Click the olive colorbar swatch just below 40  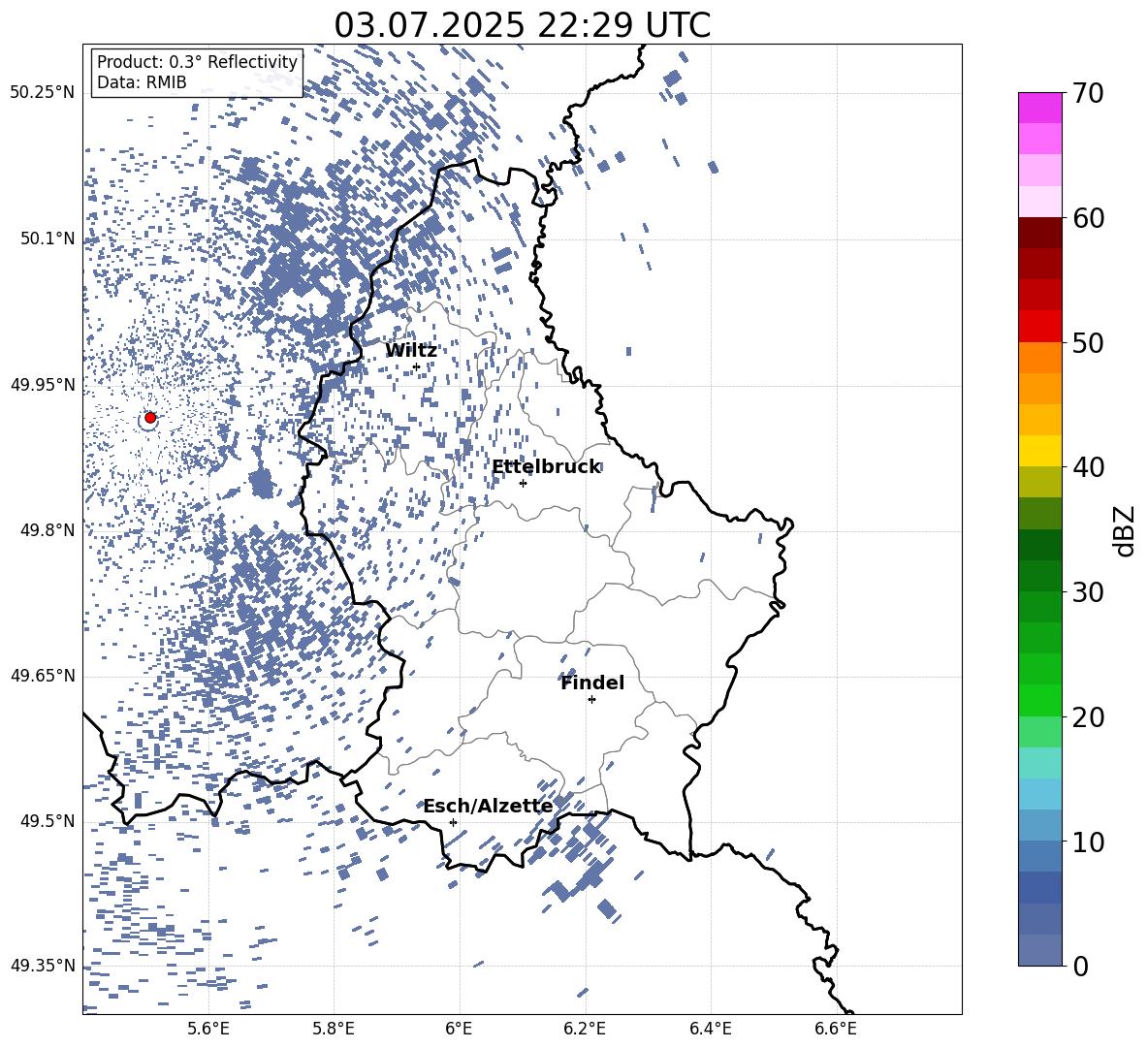pos(1040,482)
